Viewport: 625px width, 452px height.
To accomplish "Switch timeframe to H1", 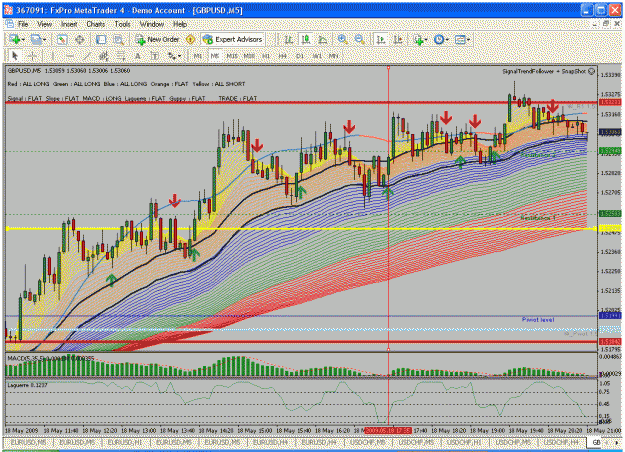I will point(266,56).
